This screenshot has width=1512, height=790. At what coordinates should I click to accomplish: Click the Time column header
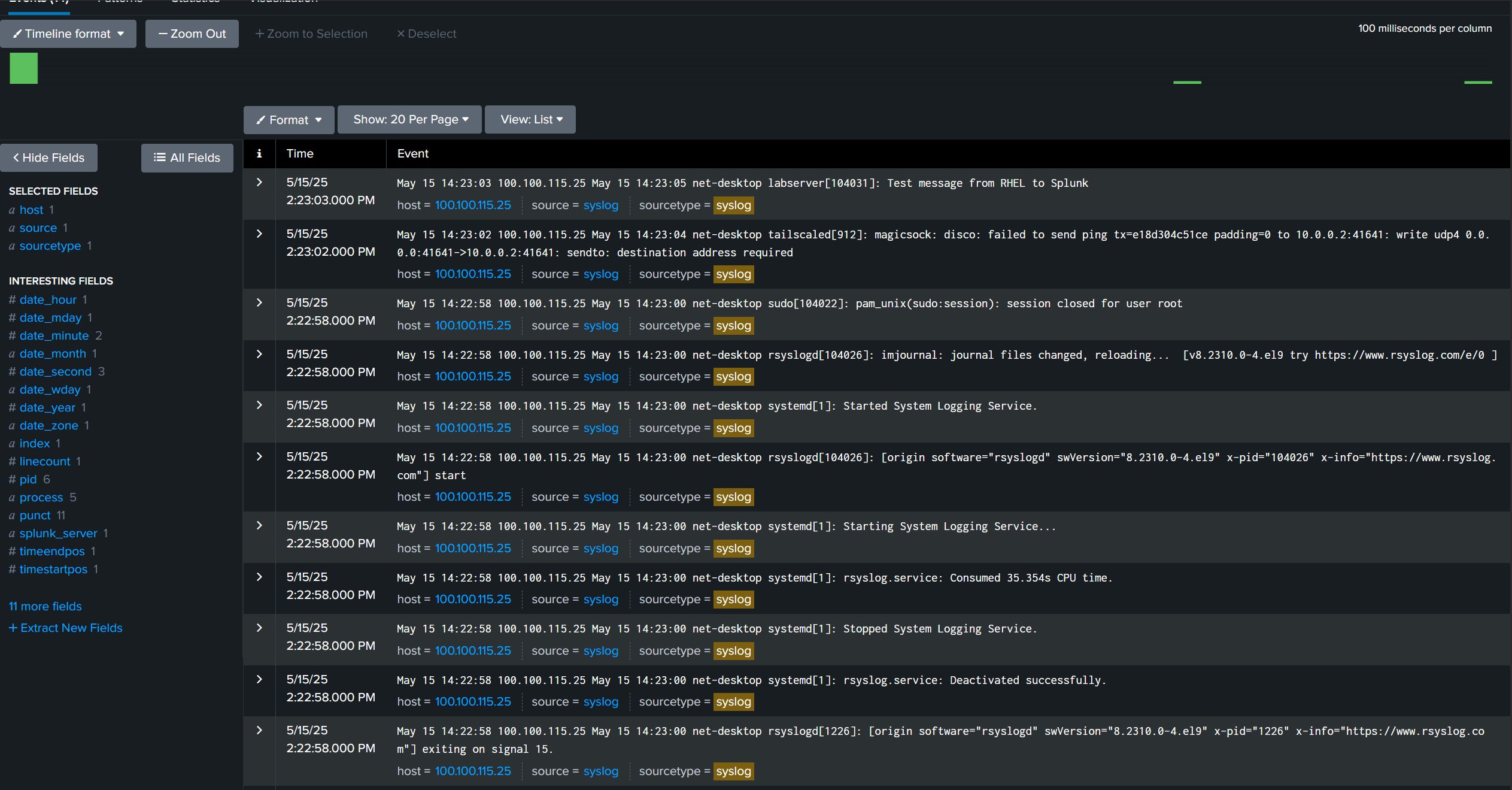(x=300, y=154)
